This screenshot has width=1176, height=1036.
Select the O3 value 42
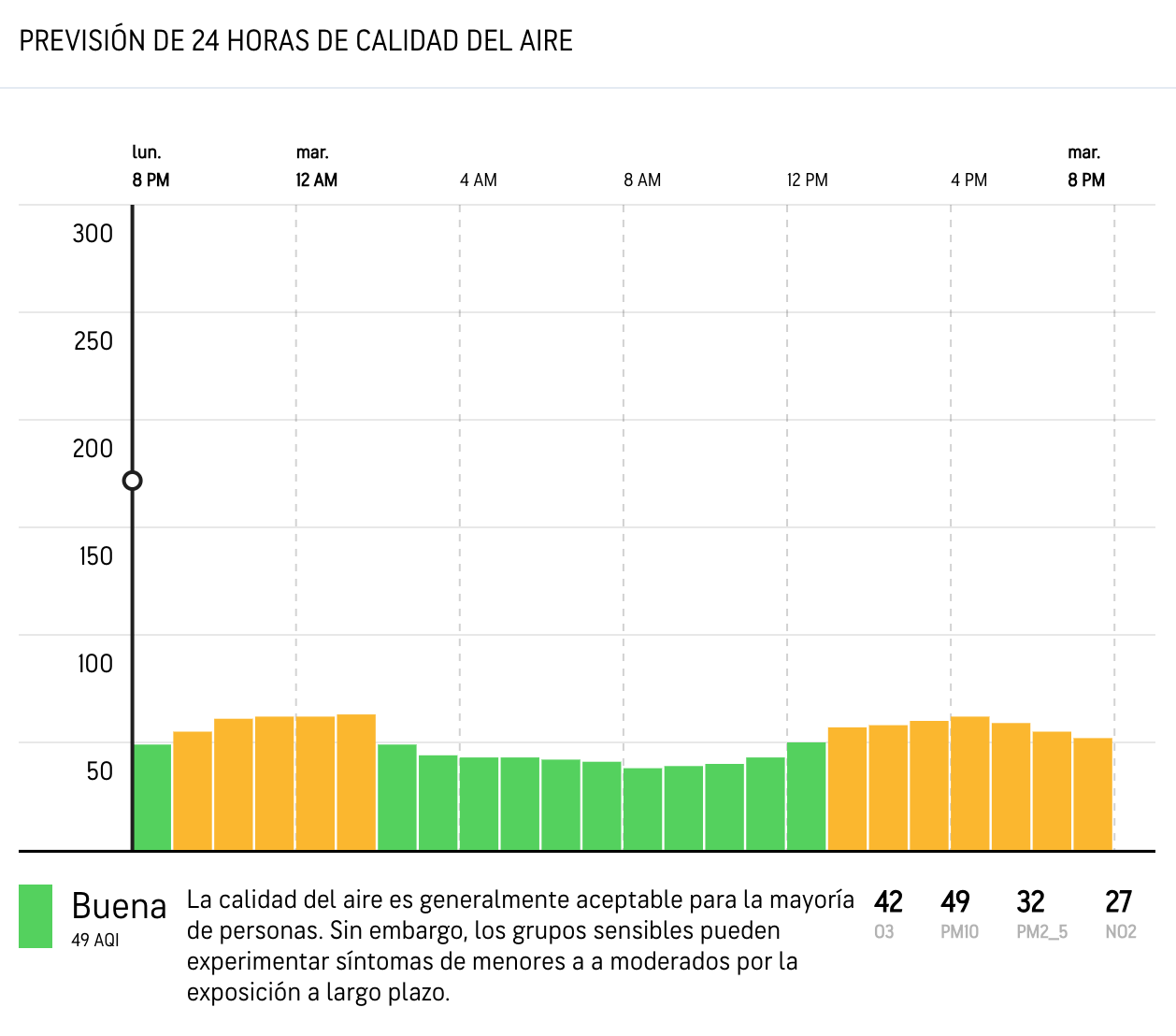(x=888, y=902)
